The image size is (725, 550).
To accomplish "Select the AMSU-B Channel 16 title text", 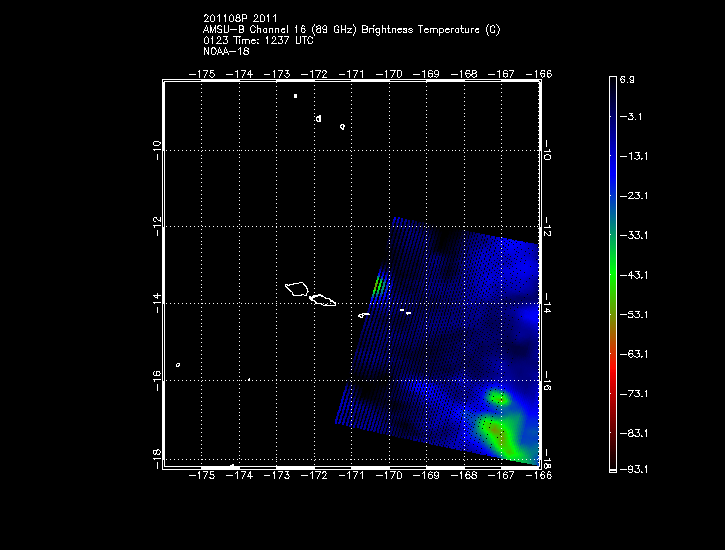I will point(351,30).
